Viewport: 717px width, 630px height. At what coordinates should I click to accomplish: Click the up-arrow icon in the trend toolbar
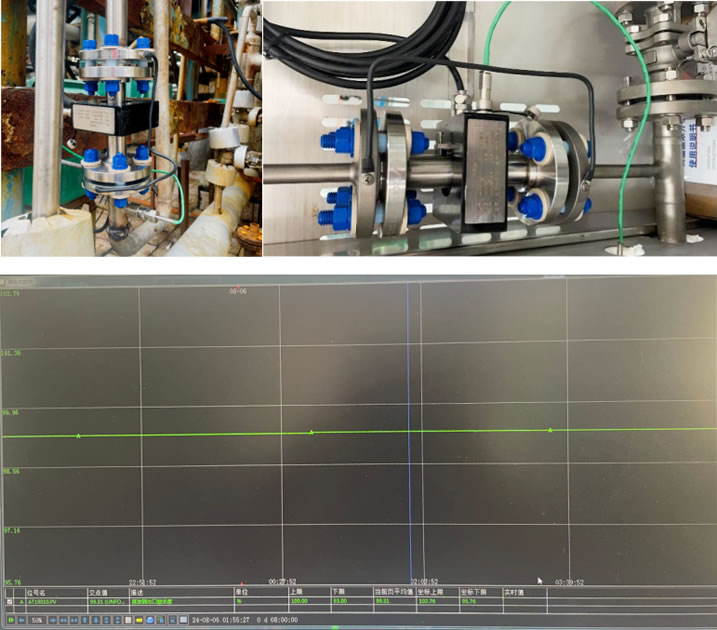[x=84, y=620]
